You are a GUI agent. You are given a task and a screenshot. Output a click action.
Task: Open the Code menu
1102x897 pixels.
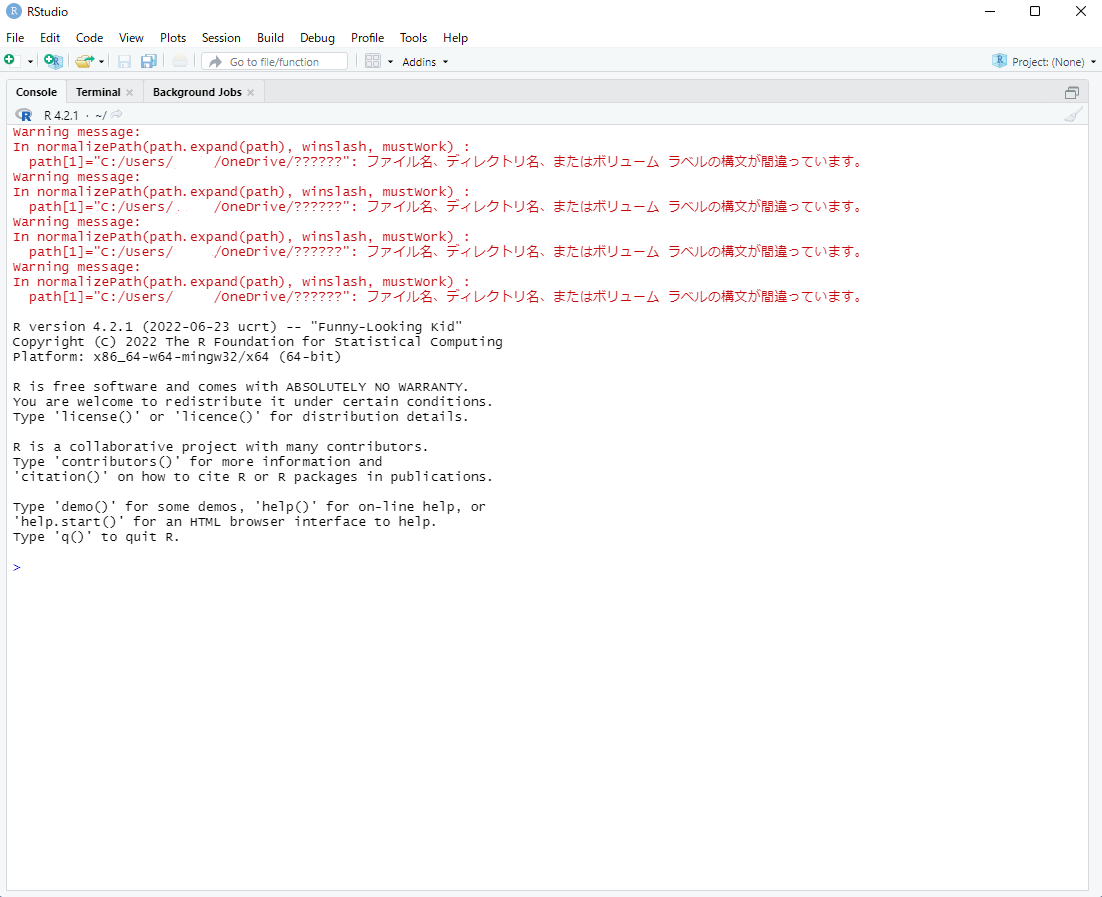pyautogui.click(x=89, y=38)
